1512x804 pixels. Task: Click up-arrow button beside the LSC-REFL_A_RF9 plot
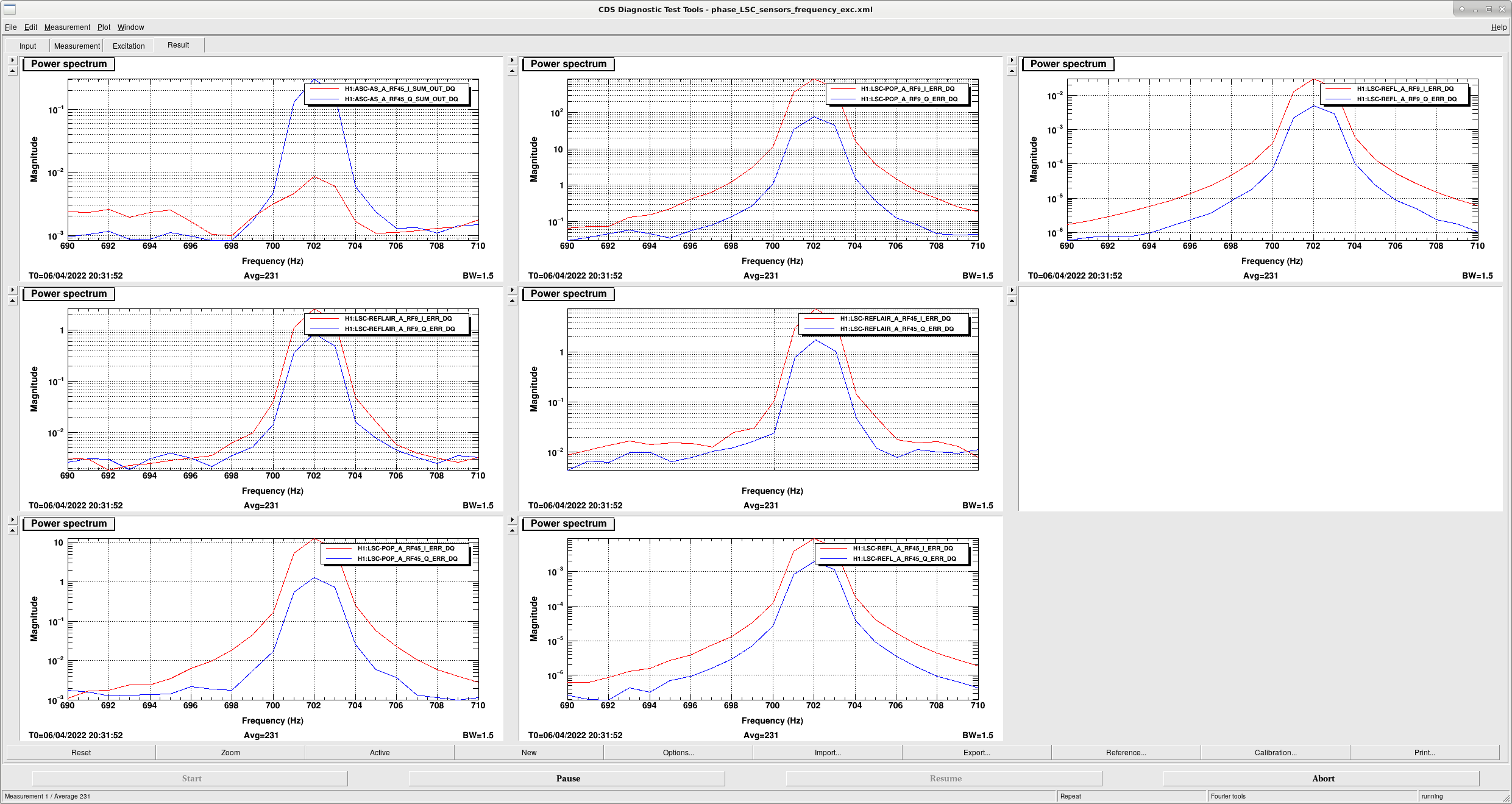click(x=1012, y=71)
